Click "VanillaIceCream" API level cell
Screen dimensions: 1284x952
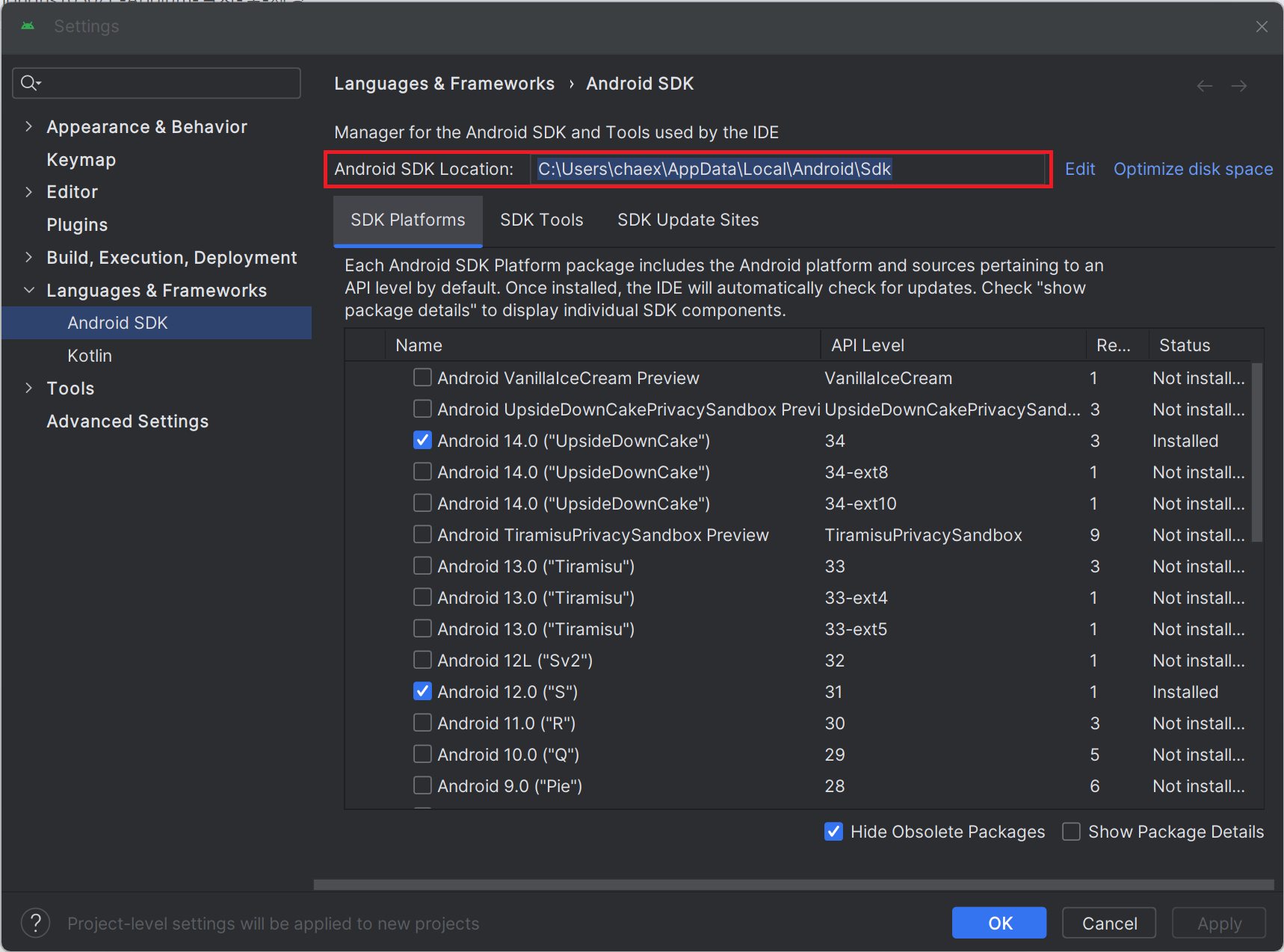pyautogui.click(x=888, y=378)
